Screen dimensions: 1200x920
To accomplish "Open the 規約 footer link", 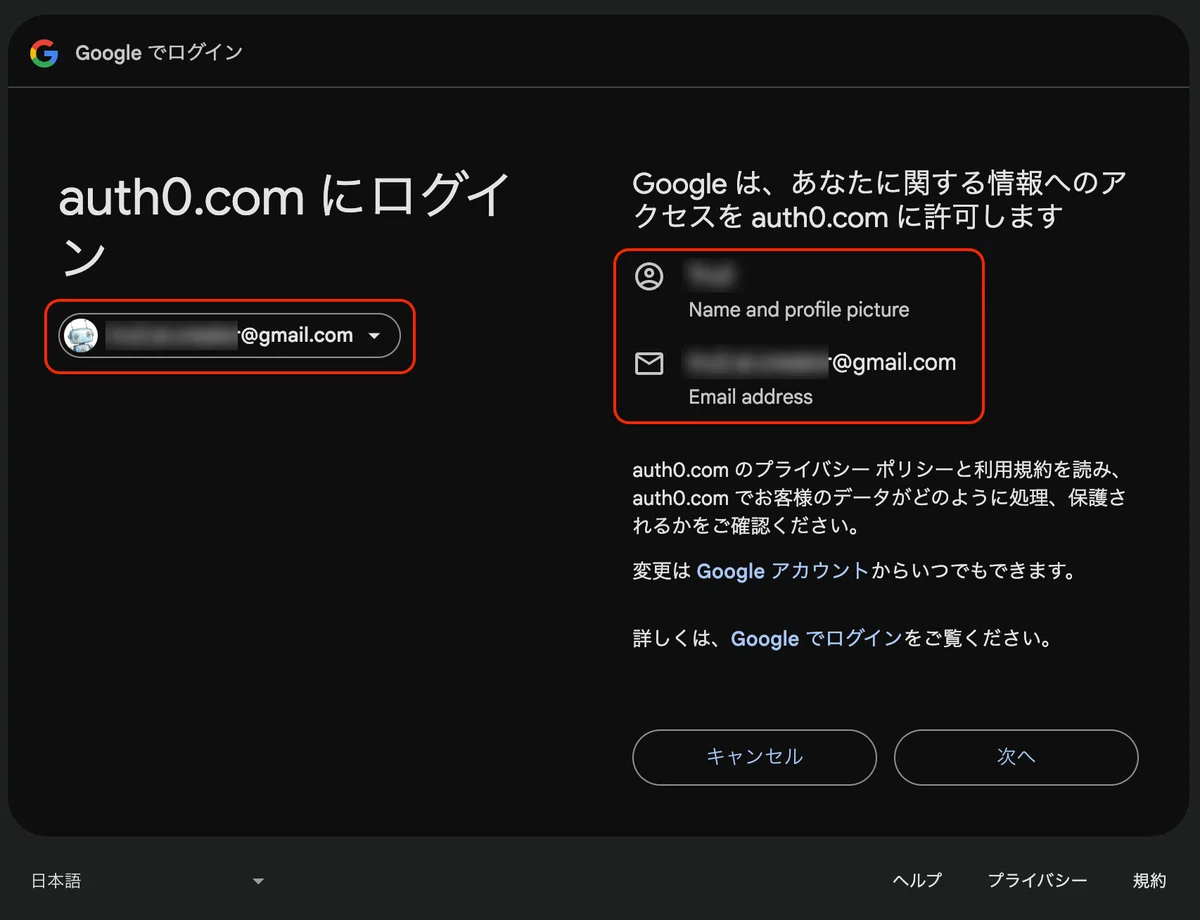I will point(1150,881).
